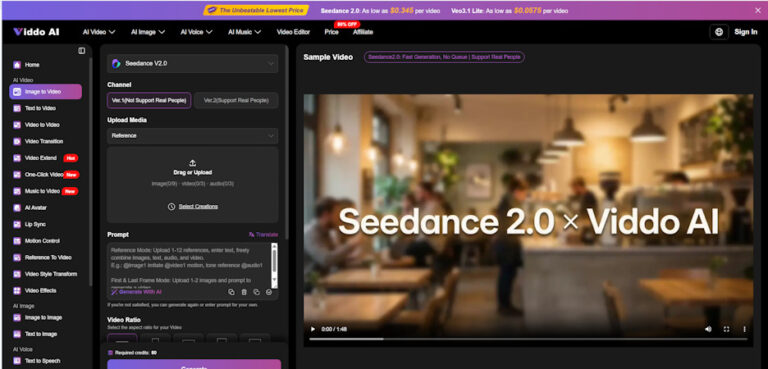768x369 pixels.
Task: Seek on the video progress bar
Action: click(x=528, y=339)
